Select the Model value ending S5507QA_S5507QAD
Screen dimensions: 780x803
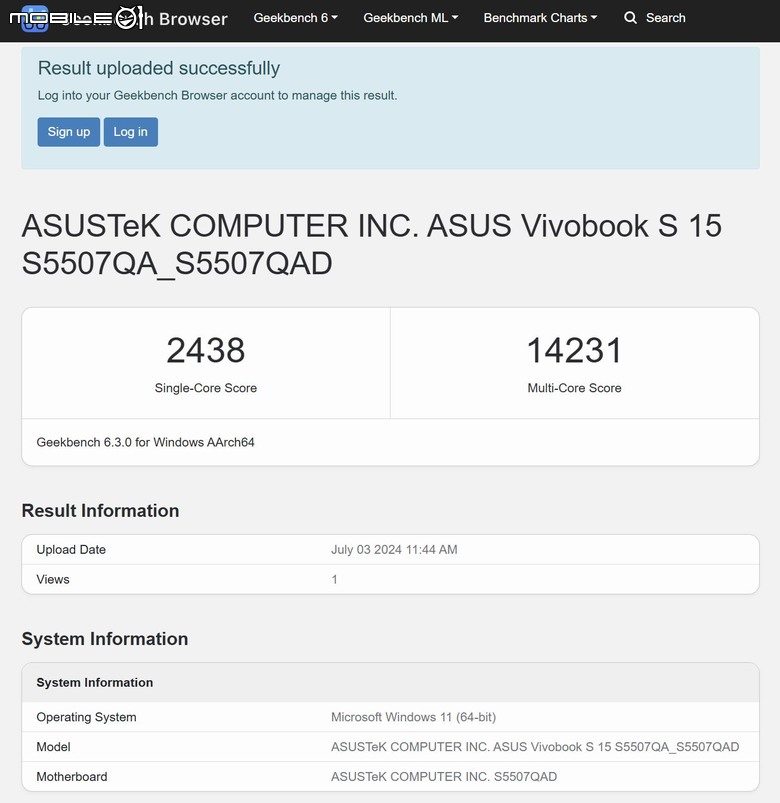click(535, 747)
